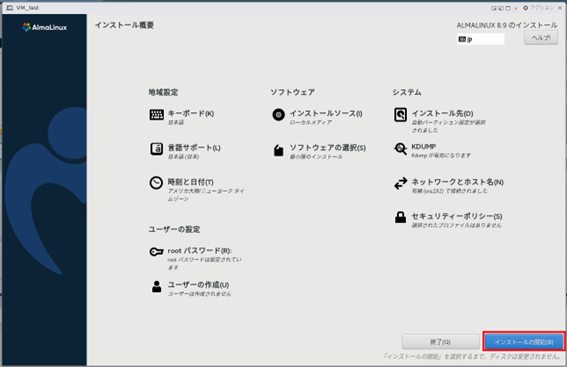Open Time and Date clock icon
Screen dimensions: 567x367
coord(156,183)
